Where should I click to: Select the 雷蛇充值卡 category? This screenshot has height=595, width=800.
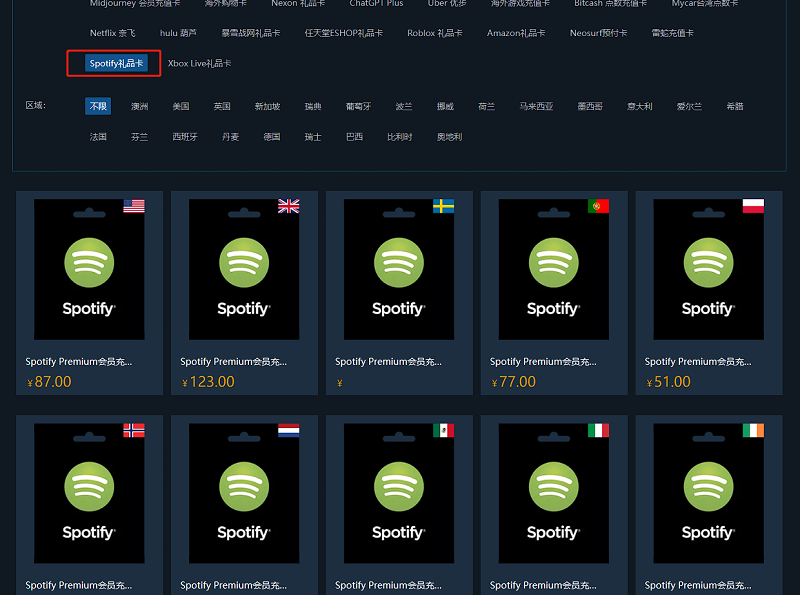[x=672, y=33]
